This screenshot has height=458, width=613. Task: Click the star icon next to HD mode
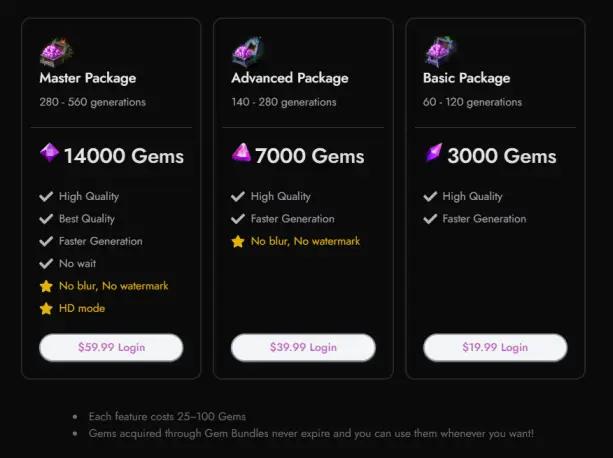click(46, 308)
